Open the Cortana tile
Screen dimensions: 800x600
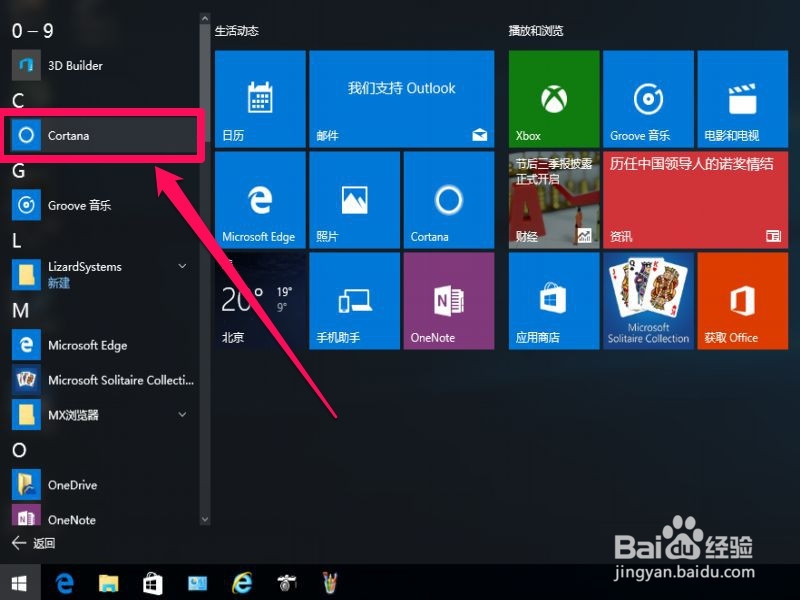[x=449, y=200]
